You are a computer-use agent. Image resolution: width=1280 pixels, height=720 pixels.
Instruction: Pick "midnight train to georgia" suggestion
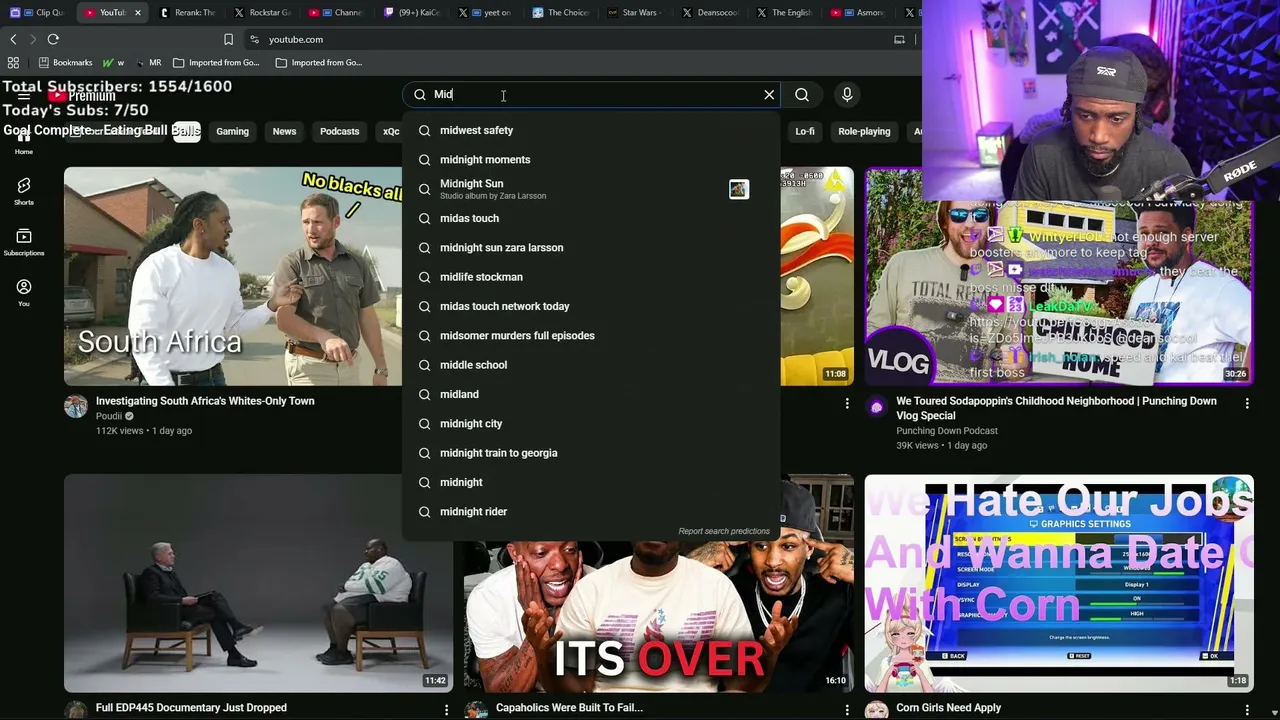point(591,453)
